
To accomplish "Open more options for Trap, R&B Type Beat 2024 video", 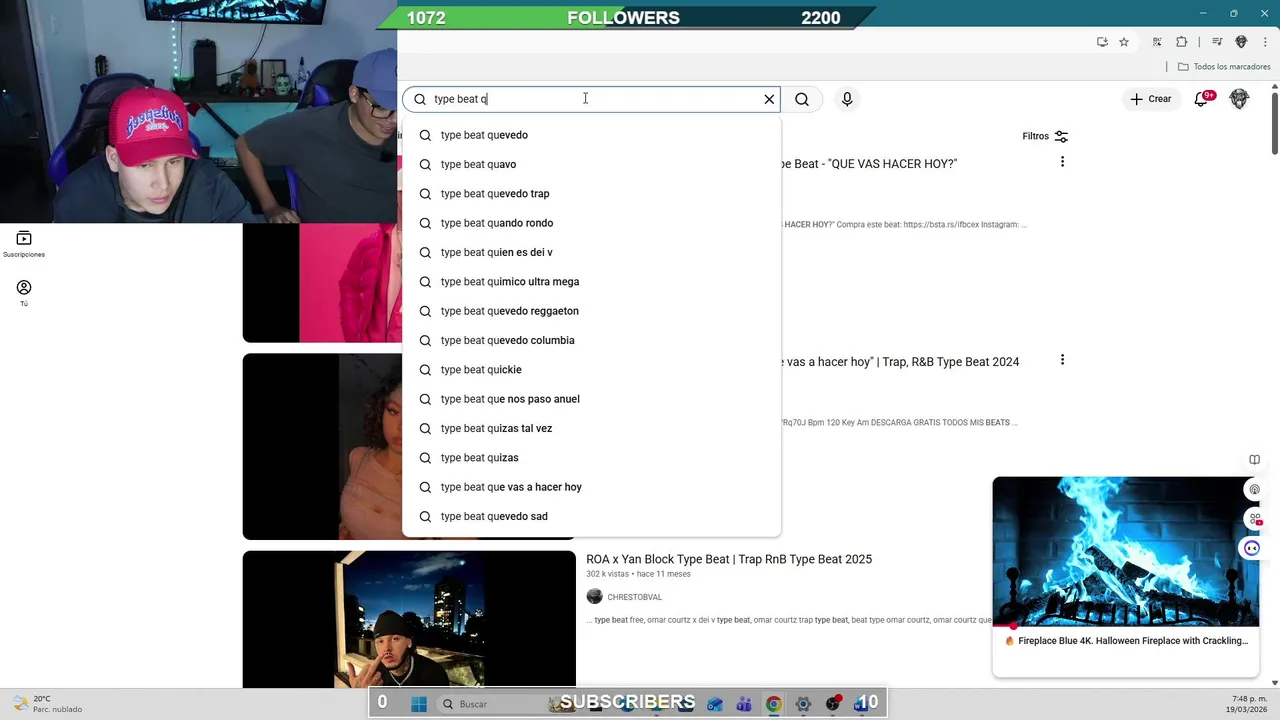I will pos(1062,360).
